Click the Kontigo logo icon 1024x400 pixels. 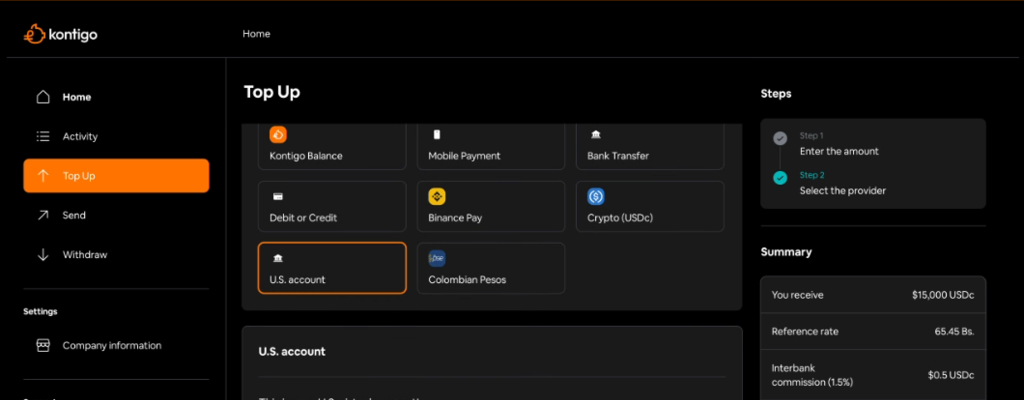(34, 34)
